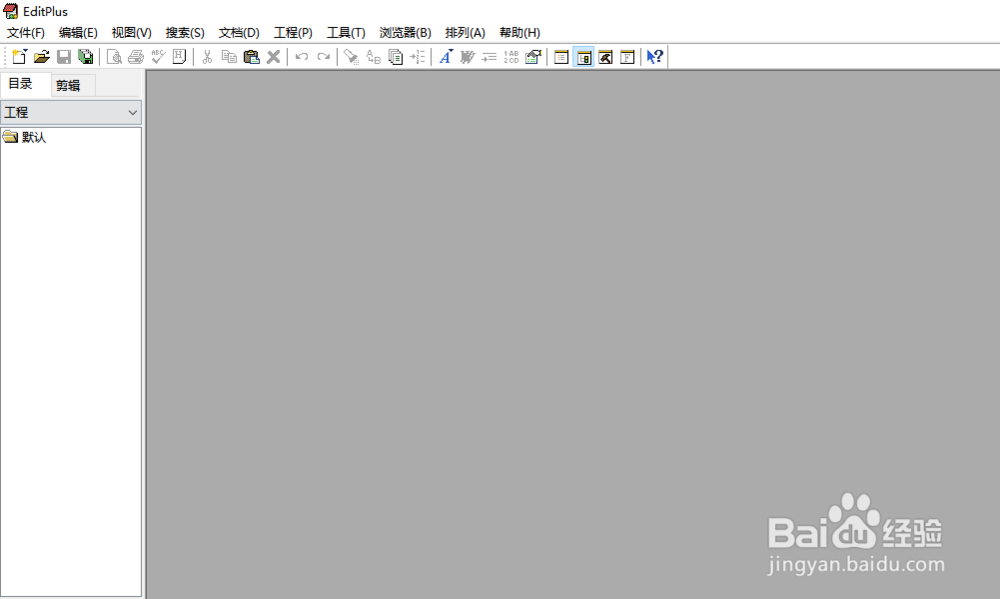This screenshot has height=599, width=1000.
Task: Print the document with the printer icon
Action: pos(136,57)
